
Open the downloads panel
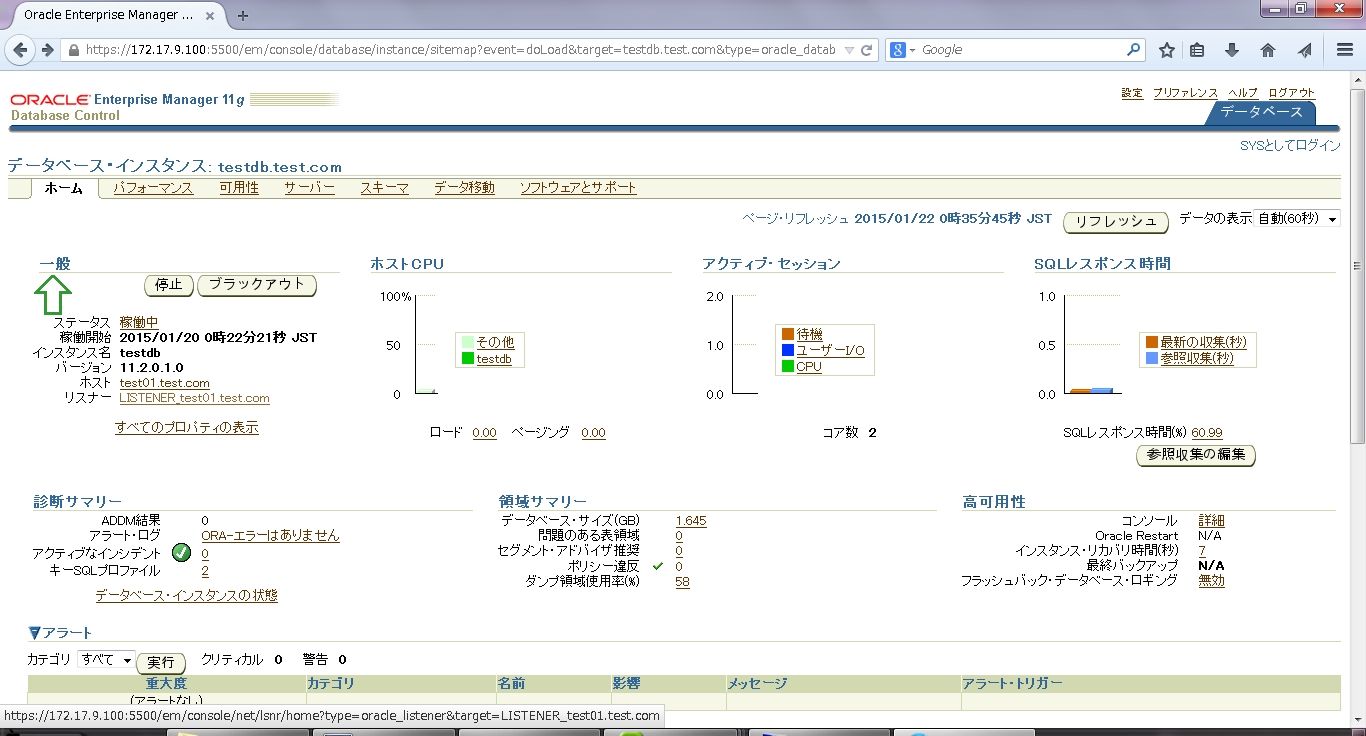1232,50
